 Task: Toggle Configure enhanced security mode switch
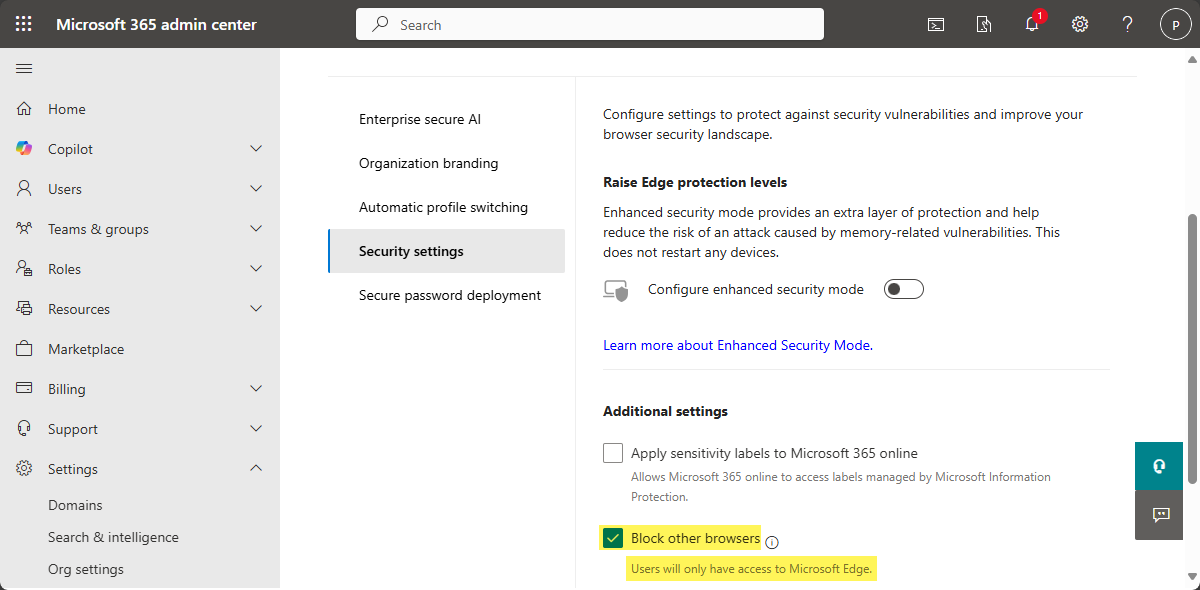coord(903,289)
